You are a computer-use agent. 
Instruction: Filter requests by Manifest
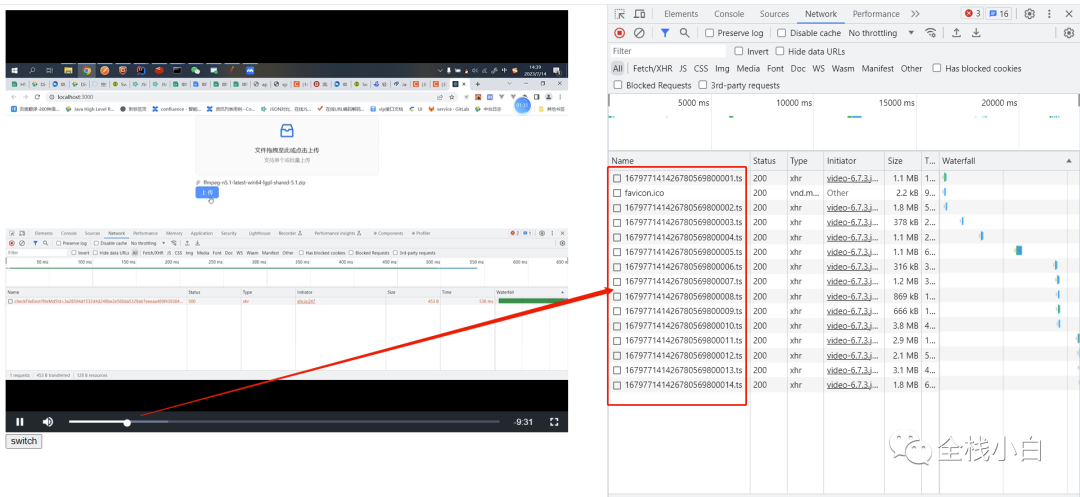click(878, 68)
